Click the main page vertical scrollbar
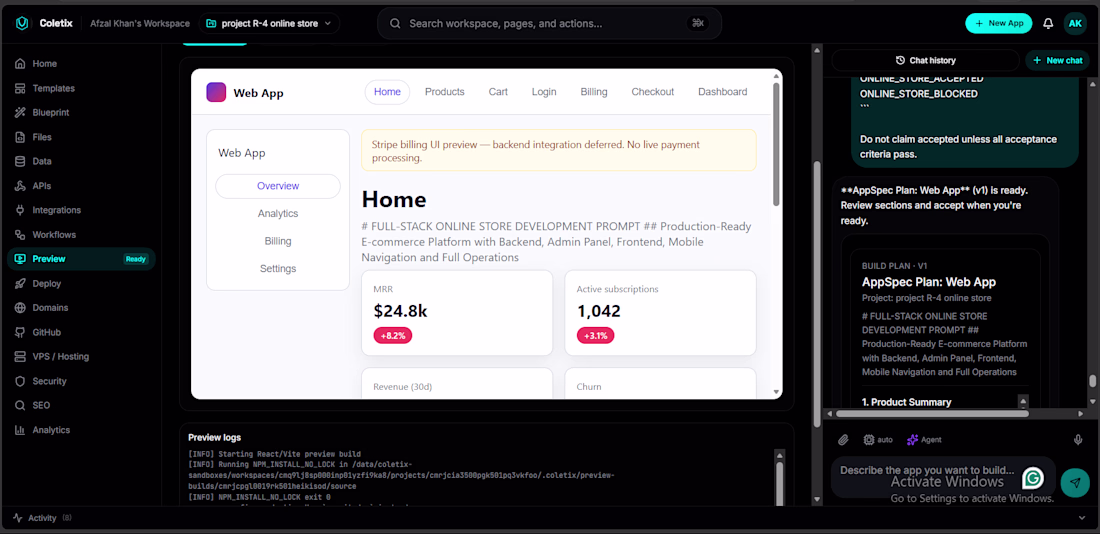 point(817,293)
